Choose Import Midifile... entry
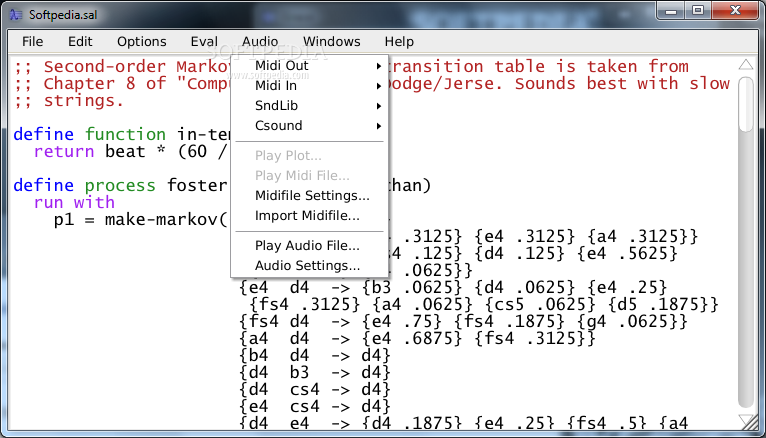The width and height of the screenshot is (766, 438). pos(309,215)
